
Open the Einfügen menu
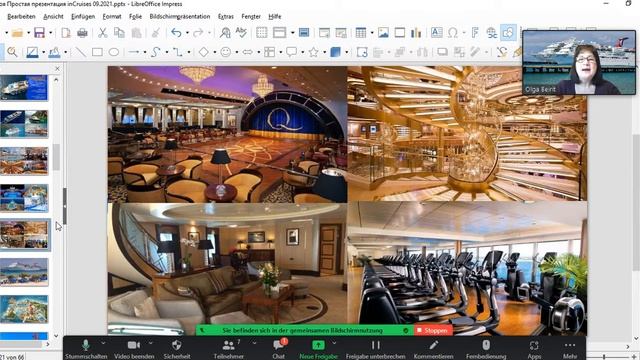[83, 16]
